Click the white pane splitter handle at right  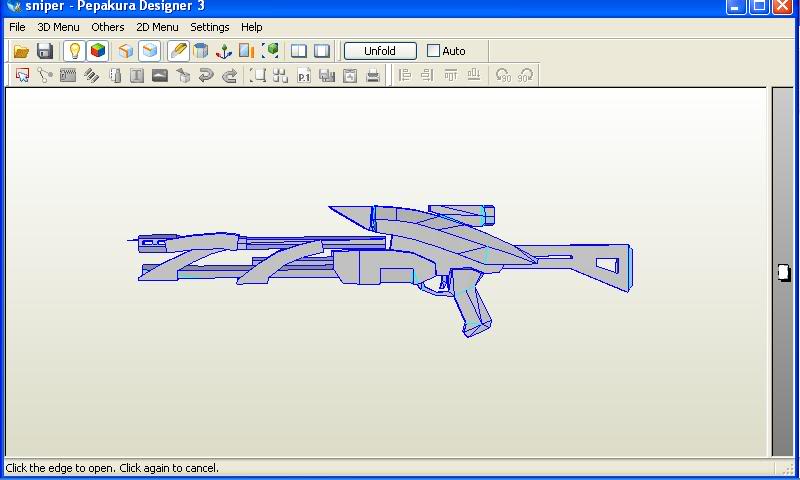tap(784, 272)
